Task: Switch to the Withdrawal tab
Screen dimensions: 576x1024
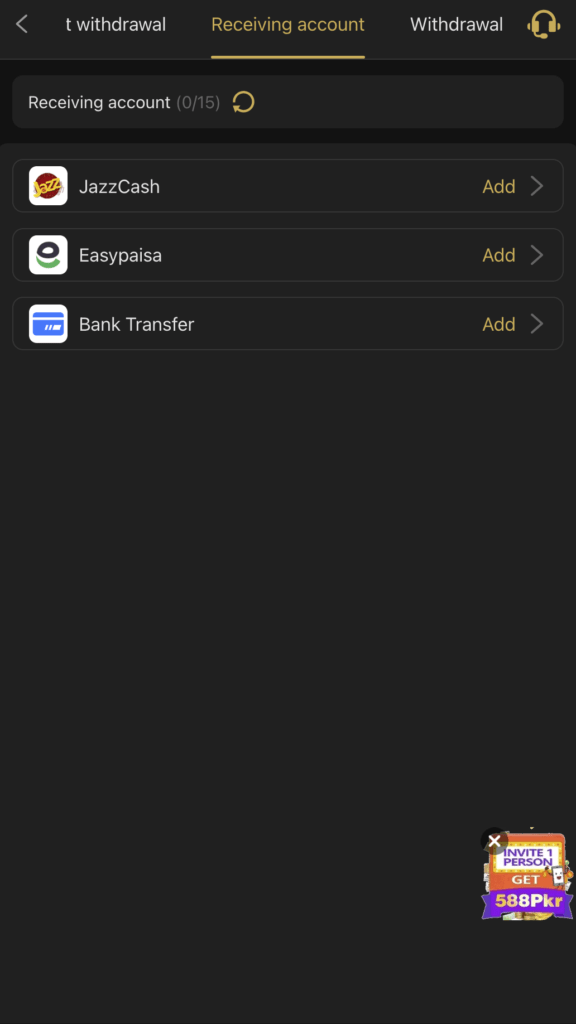Action: 456,25
